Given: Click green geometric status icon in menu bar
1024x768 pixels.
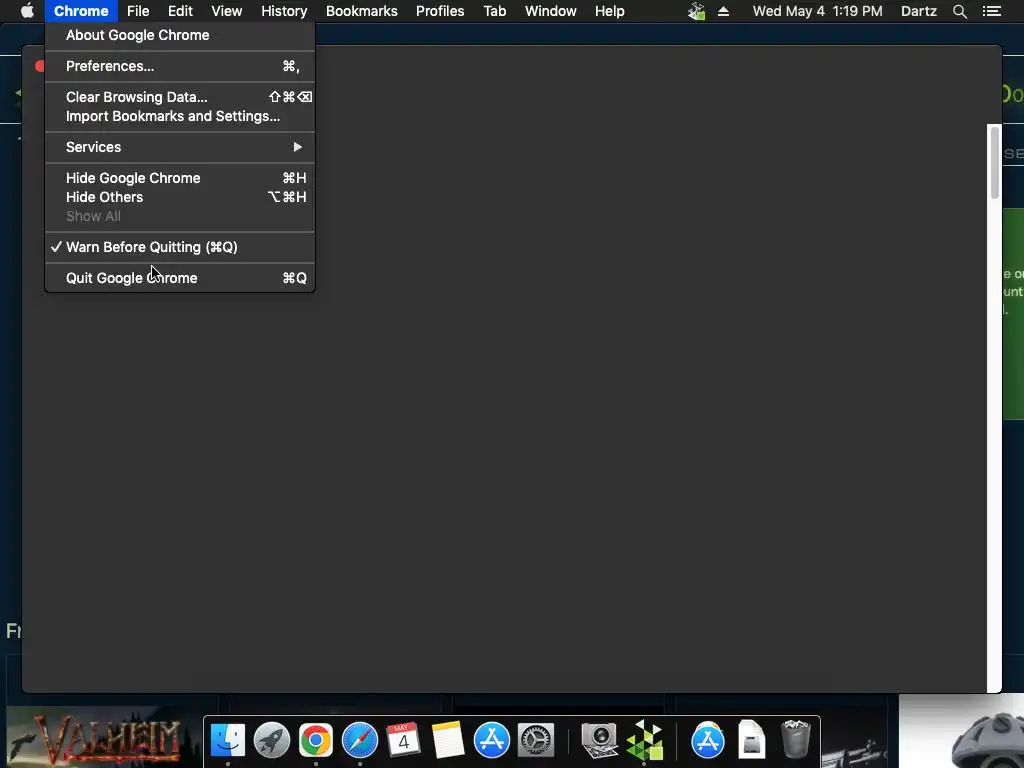Looking at the screenshot, I should (696, 11).
